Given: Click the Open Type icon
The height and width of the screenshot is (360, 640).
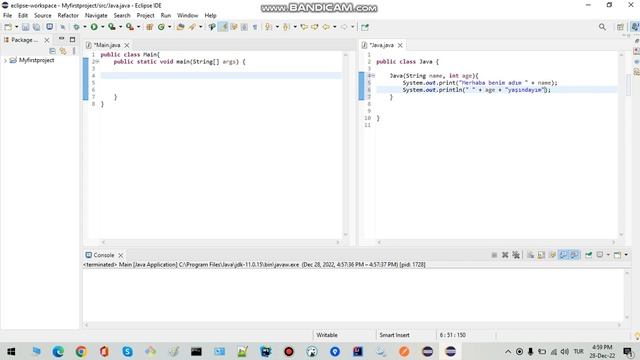Looking at the screenshot, I should click(x=180, y=27).
